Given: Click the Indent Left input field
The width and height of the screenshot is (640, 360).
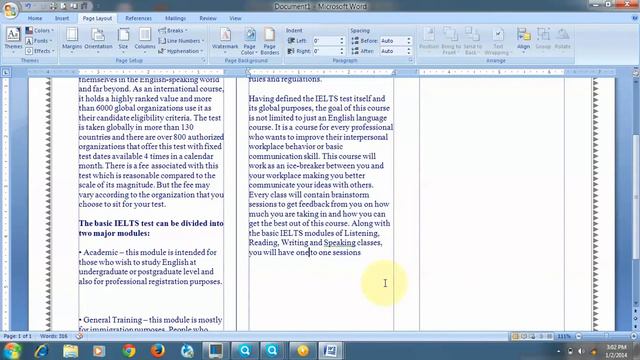Looking at the screenshot, I should pyautogui.click(x=326, y=41).
